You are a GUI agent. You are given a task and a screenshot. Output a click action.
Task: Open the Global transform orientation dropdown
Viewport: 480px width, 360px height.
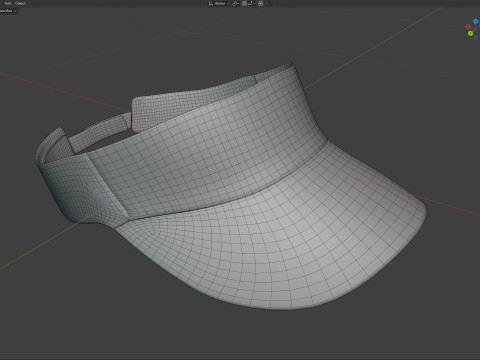click(x=222, y=4)
